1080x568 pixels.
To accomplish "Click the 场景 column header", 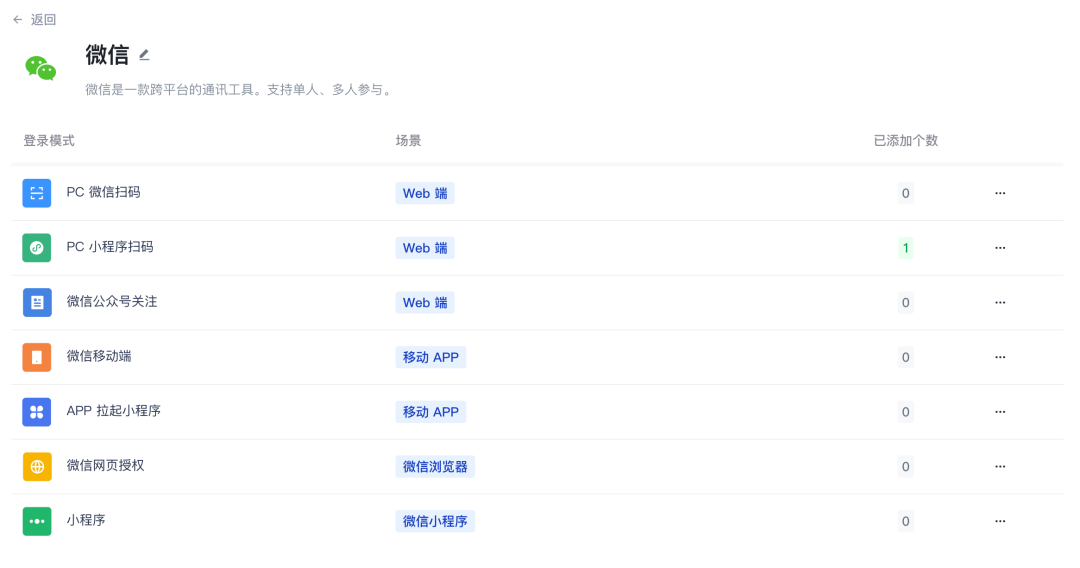I will coord(408,140).
